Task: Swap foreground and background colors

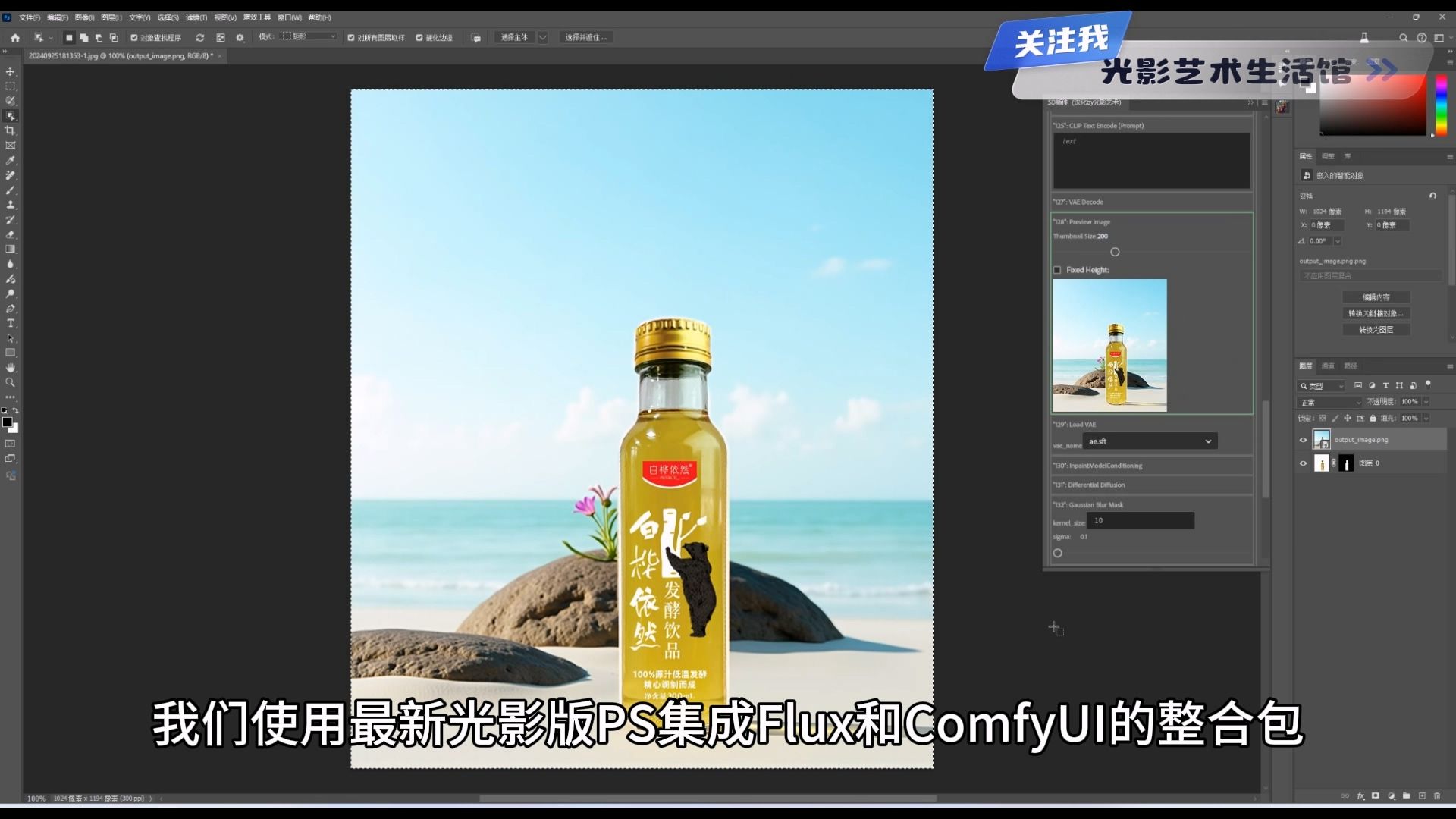Action: 15,410
